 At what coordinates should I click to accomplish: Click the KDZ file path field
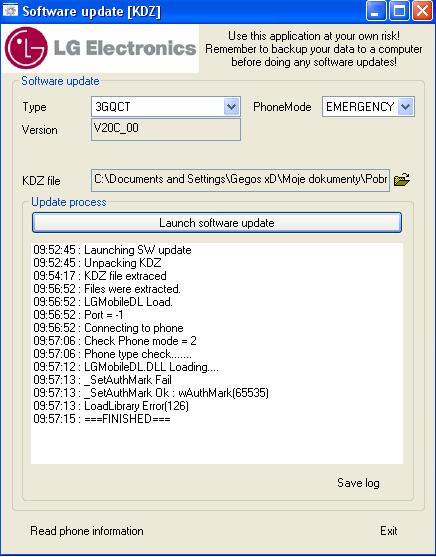click(241, 180)
